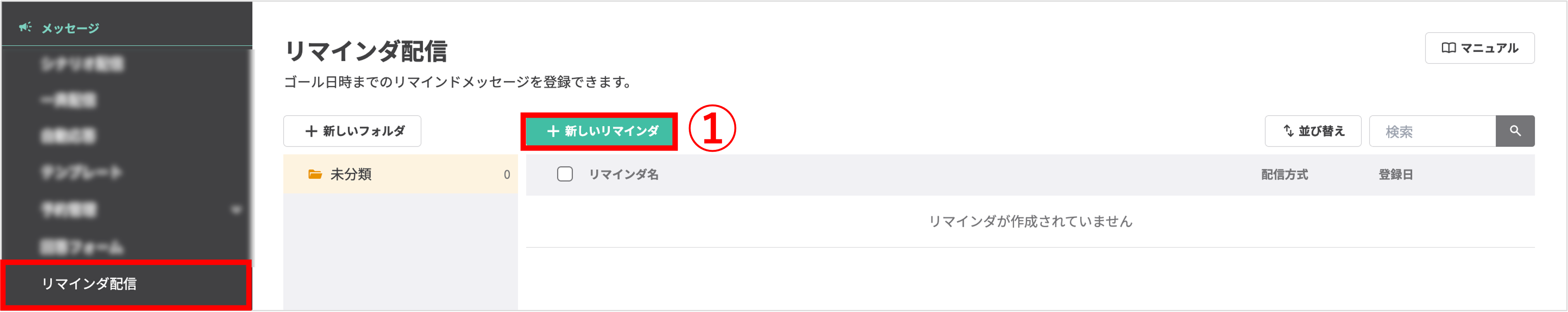The width and height of the screenshot is (1568, 312).
Task: Open the リマインダ配信 sidebar menu item
Action: pyautogui.click(x=89, y=283)
